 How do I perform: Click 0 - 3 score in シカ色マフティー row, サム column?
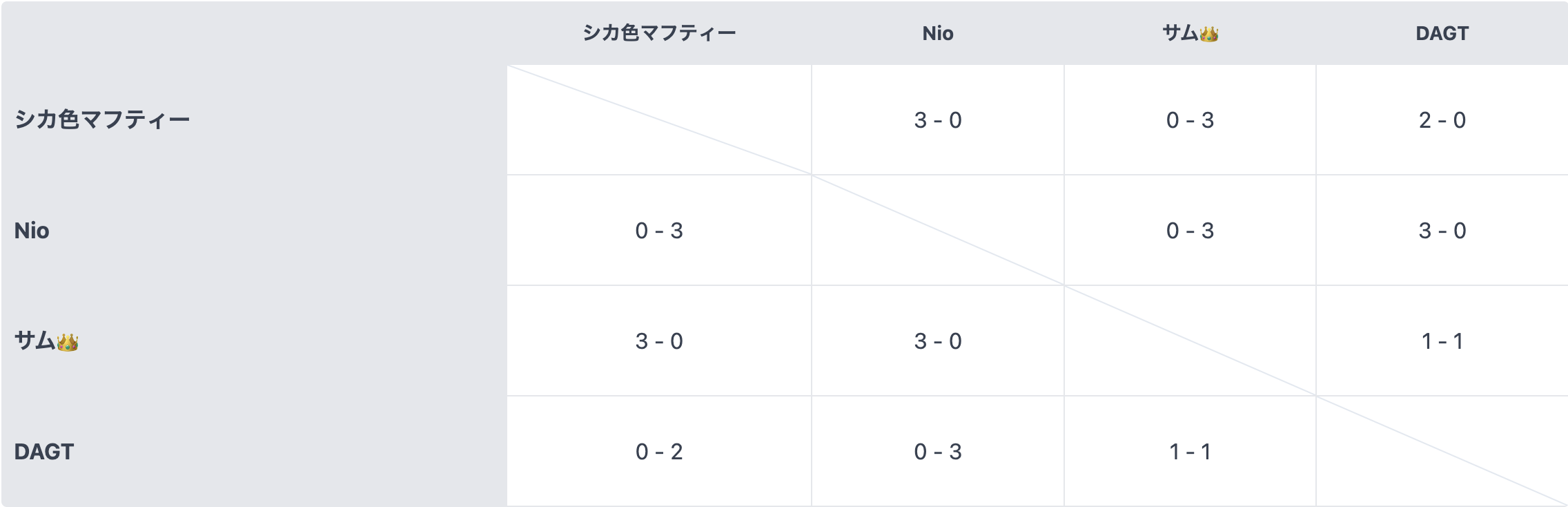tap(1190, 120)
